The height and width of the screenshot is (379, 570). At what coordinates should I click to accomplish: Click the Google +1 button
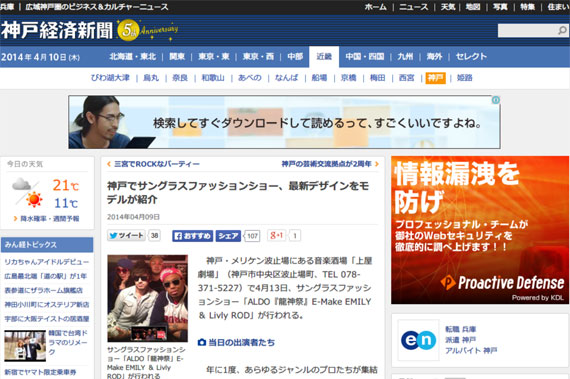tap(277, 235)
